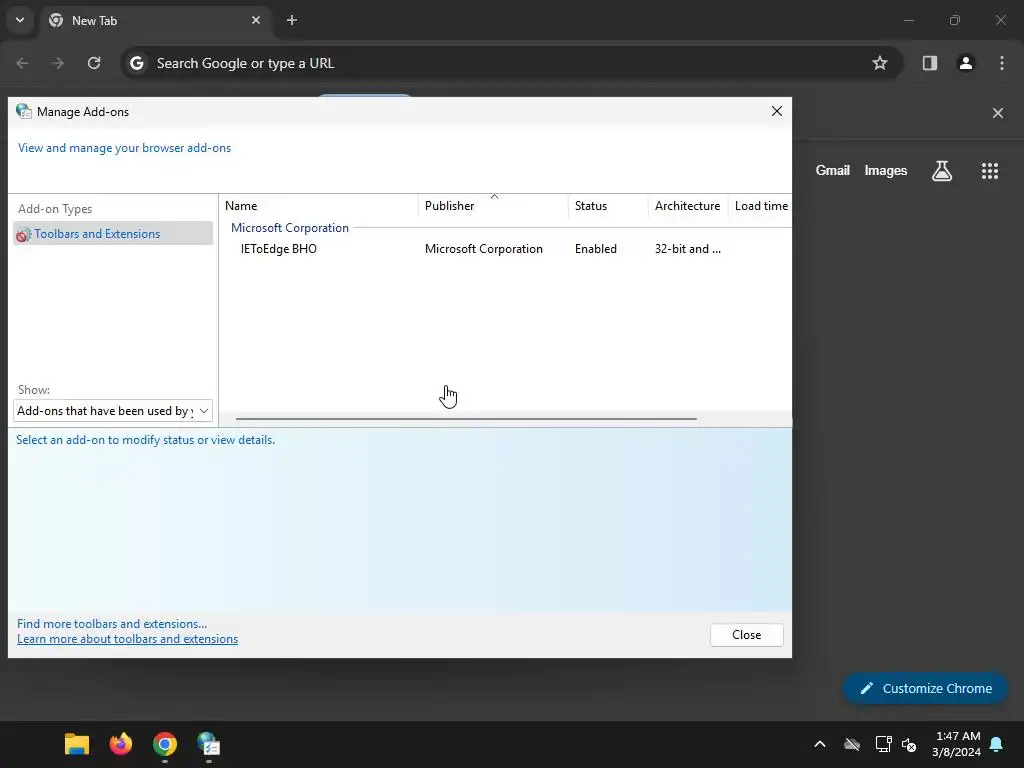This screenshot has width=1024, height=768.
Task: Close the New Tab browser tab
Action: 256,20
